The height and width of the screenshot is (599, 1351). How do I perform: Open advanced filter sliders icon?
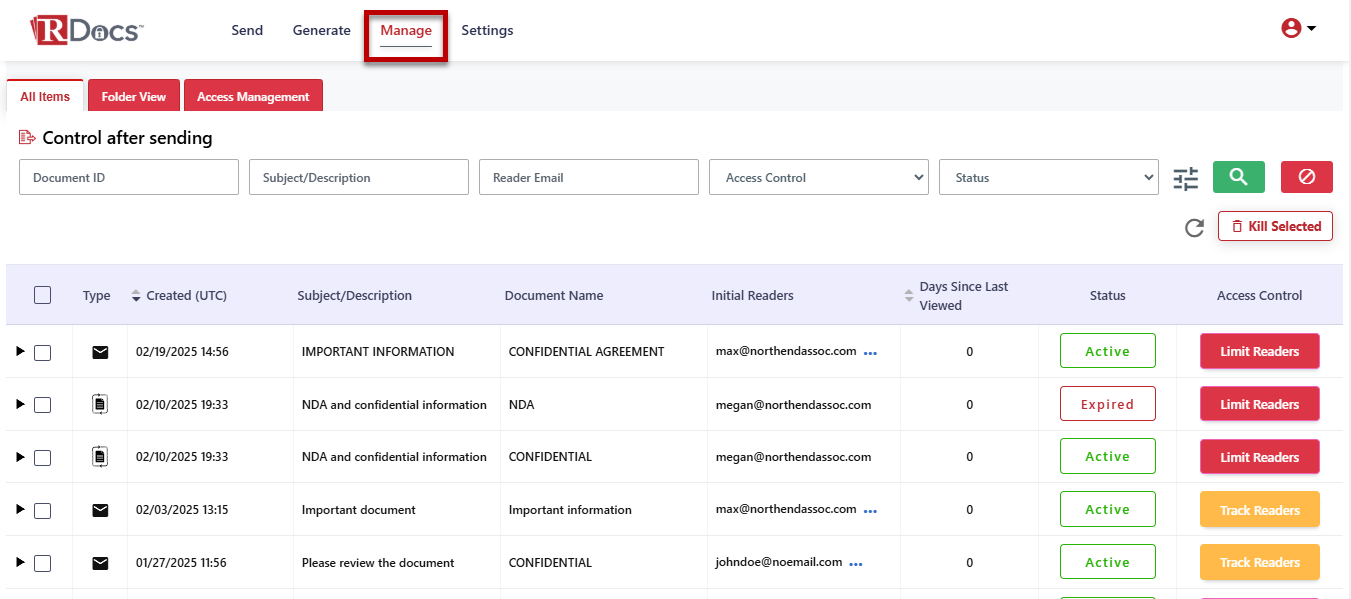pos(1186,178)
